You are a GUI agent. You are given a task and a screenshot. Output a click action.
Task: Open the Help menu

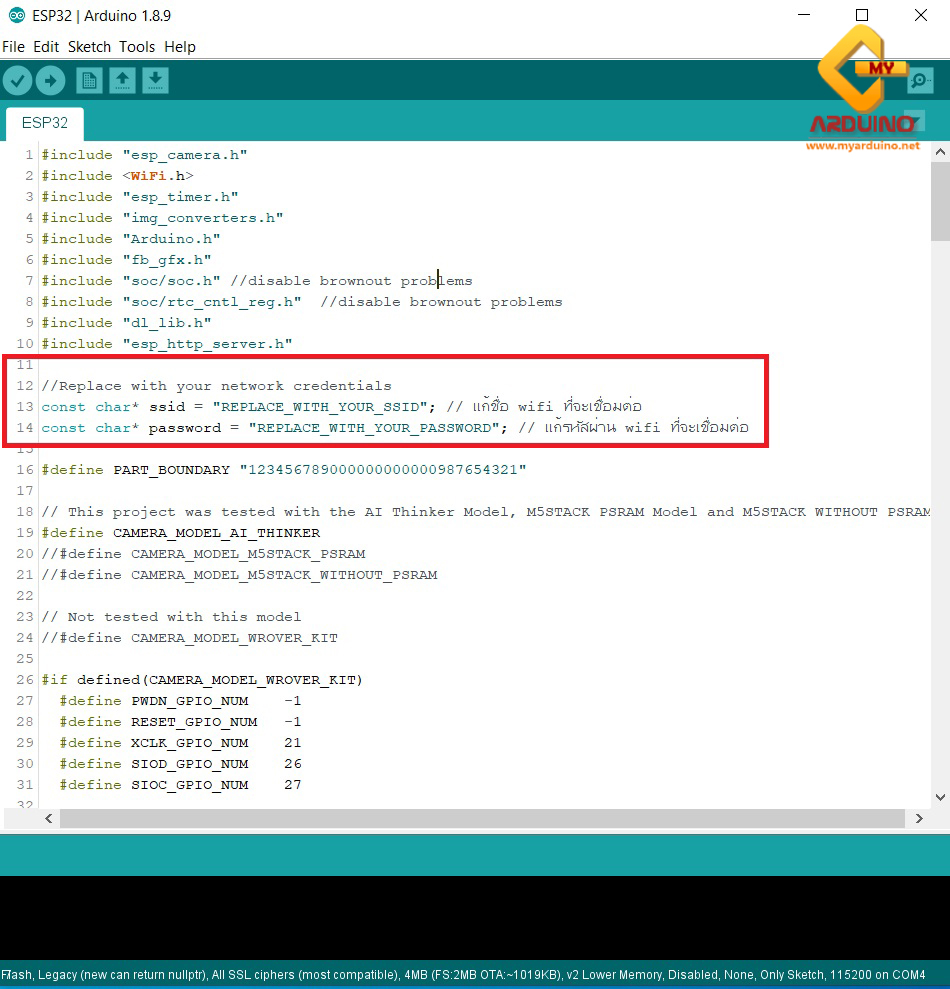coord(180,46)
